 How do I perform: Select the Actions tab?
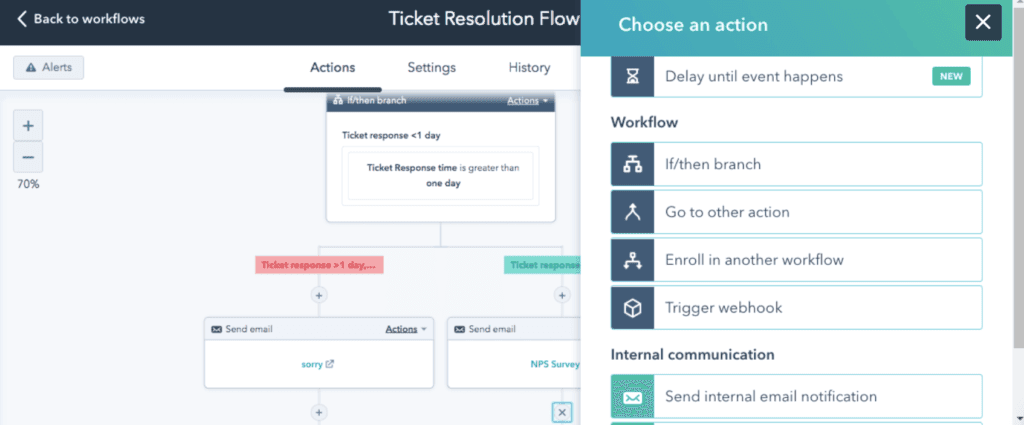click(x=332, y=68)
